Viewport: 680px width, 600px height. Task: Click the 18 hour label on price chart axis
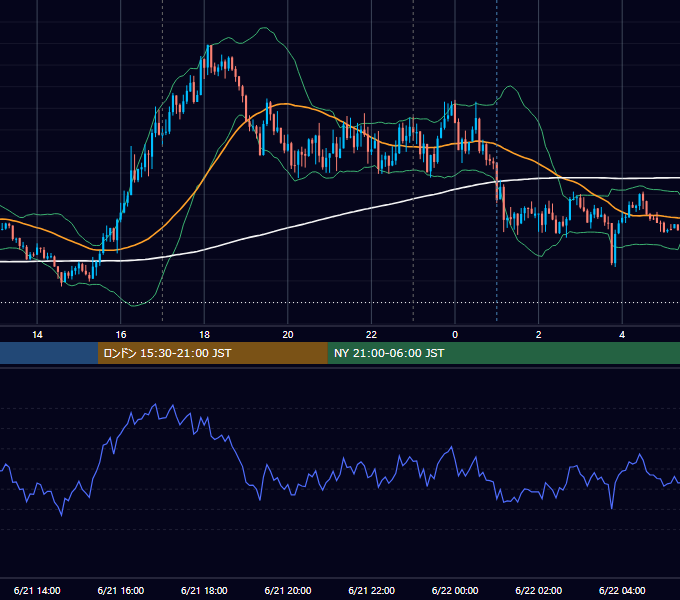coord(204,335)
